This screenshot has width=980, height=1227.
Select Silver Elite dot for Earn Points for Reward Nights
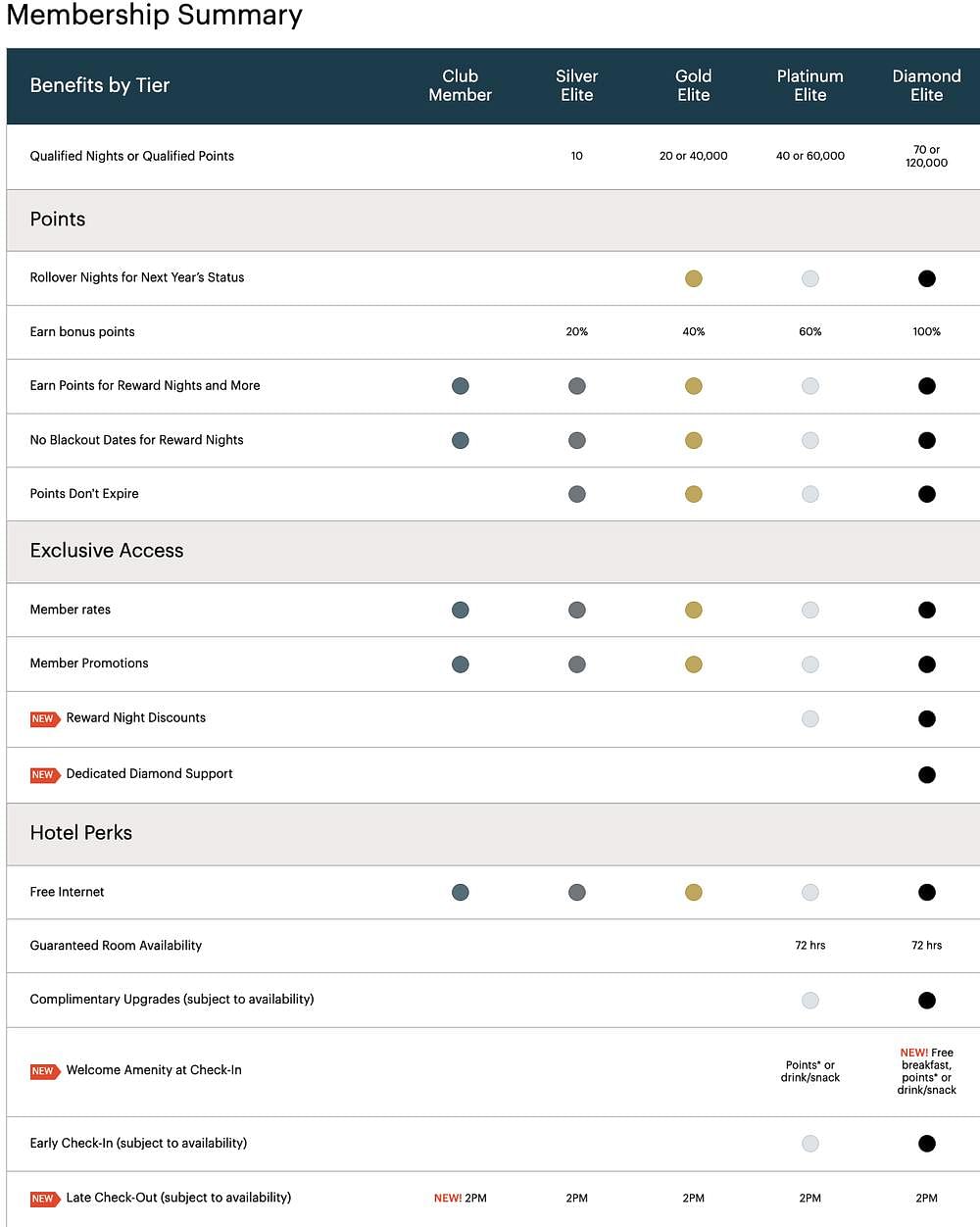coord(577,386)
